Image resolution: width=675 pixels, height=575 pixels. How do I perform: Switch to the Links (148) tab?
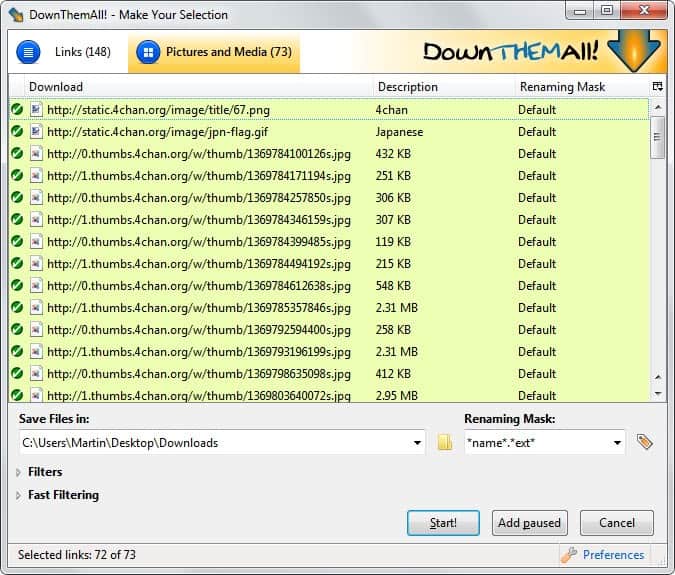[68, 52]
